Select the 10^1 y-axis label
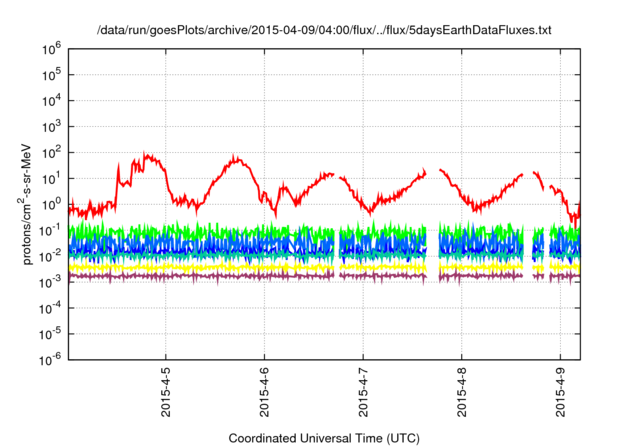The image size is (640, 448). pos(51,178)
